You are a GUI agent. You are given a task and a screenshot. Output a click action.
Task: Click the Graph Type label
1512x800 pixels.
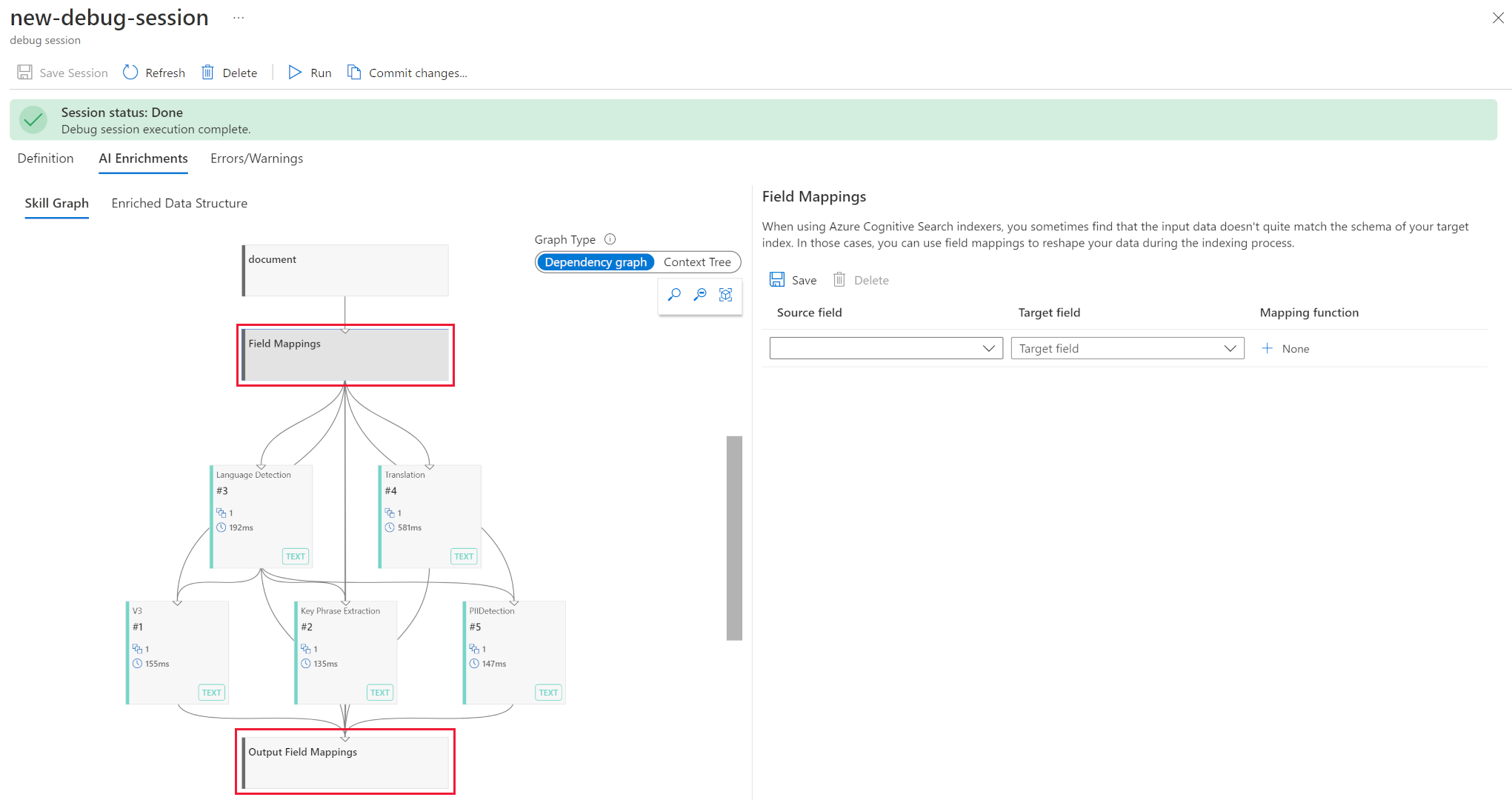564,239
